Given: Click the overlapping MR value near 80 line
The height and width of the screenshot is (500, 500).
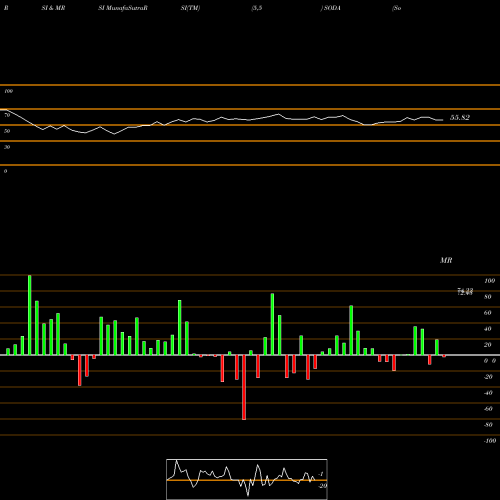Looking at the screenshot, I should tap(465, 292).
